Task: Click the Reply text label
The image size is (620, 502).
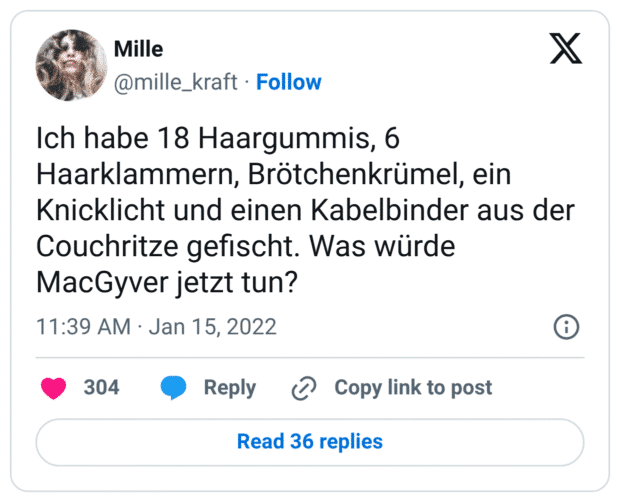Action: pyautogui.click(x=230, y=387)
